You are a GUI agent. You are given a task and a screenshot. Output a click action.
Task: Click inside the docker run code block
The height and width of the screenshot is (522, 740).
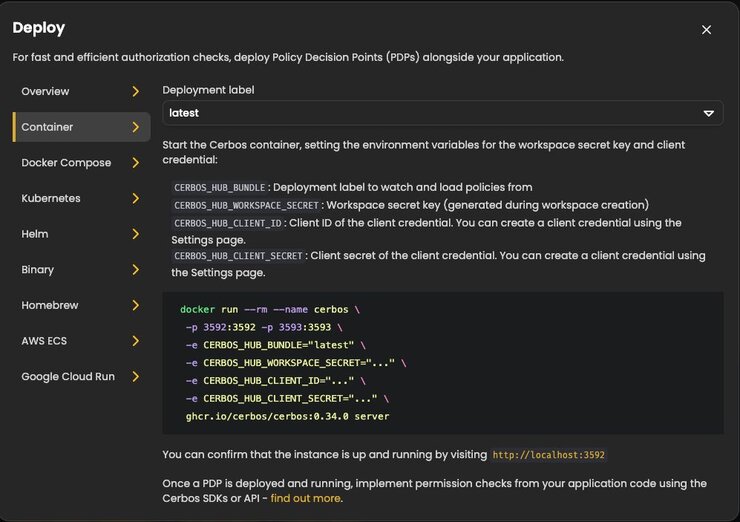(443, 362)
